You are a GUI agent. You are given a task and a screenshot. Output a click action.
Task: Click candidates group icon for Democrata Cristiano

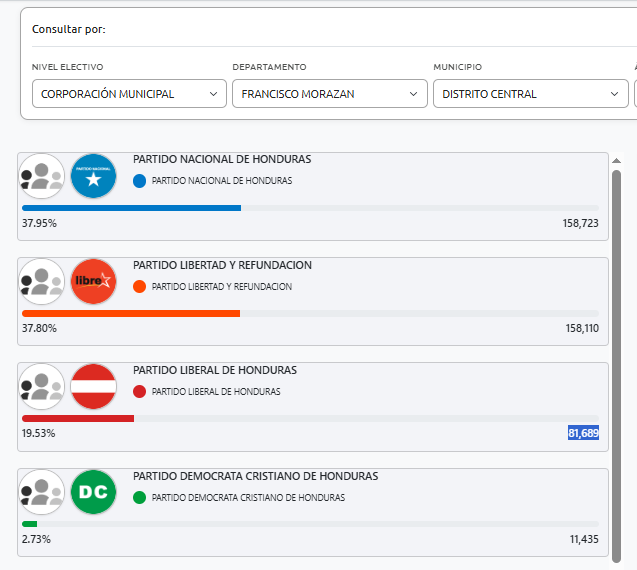42,492
